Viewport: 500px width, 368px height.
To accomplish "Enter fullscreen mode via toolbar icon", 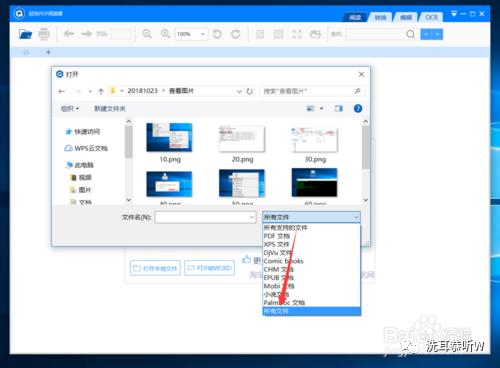I will [297, 34].
